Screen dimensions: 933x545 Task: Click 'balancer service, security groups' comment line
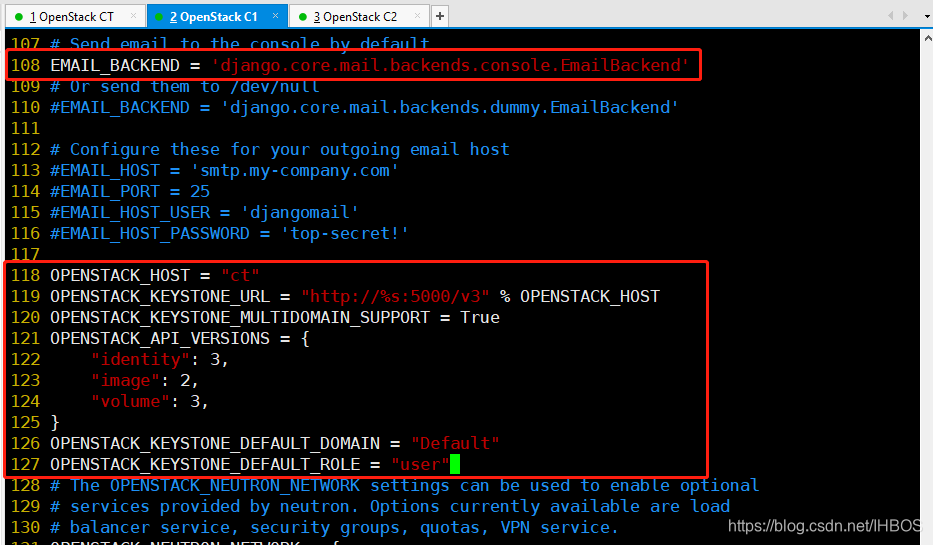click(x=334, y=527)
